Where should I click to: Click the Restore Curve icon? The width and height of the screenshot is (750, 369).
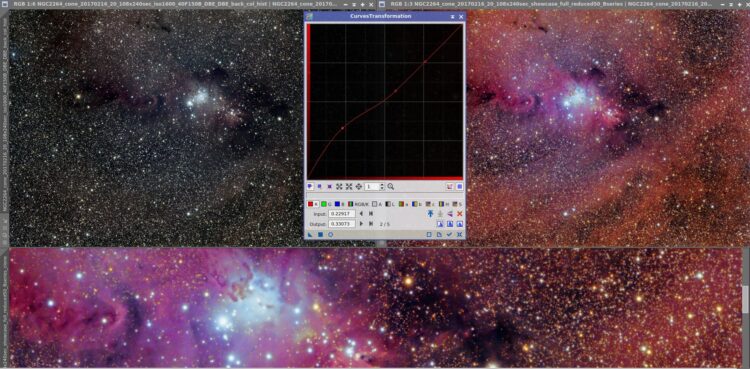pyautogui.click(x=440, y=213)
